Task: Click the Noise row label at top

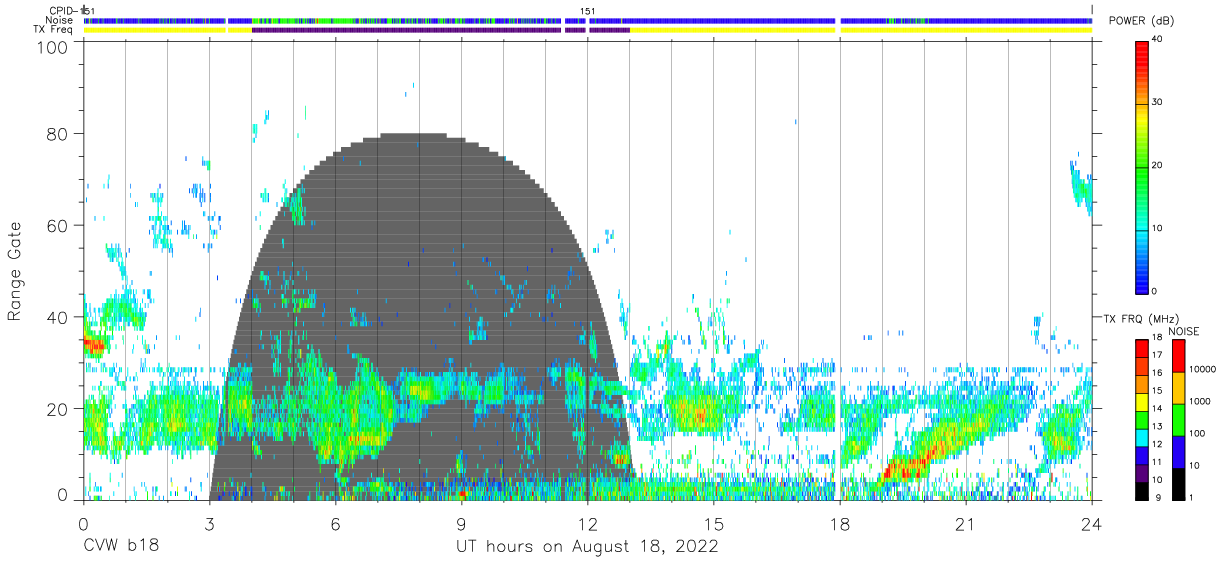Action: [62, 20]
